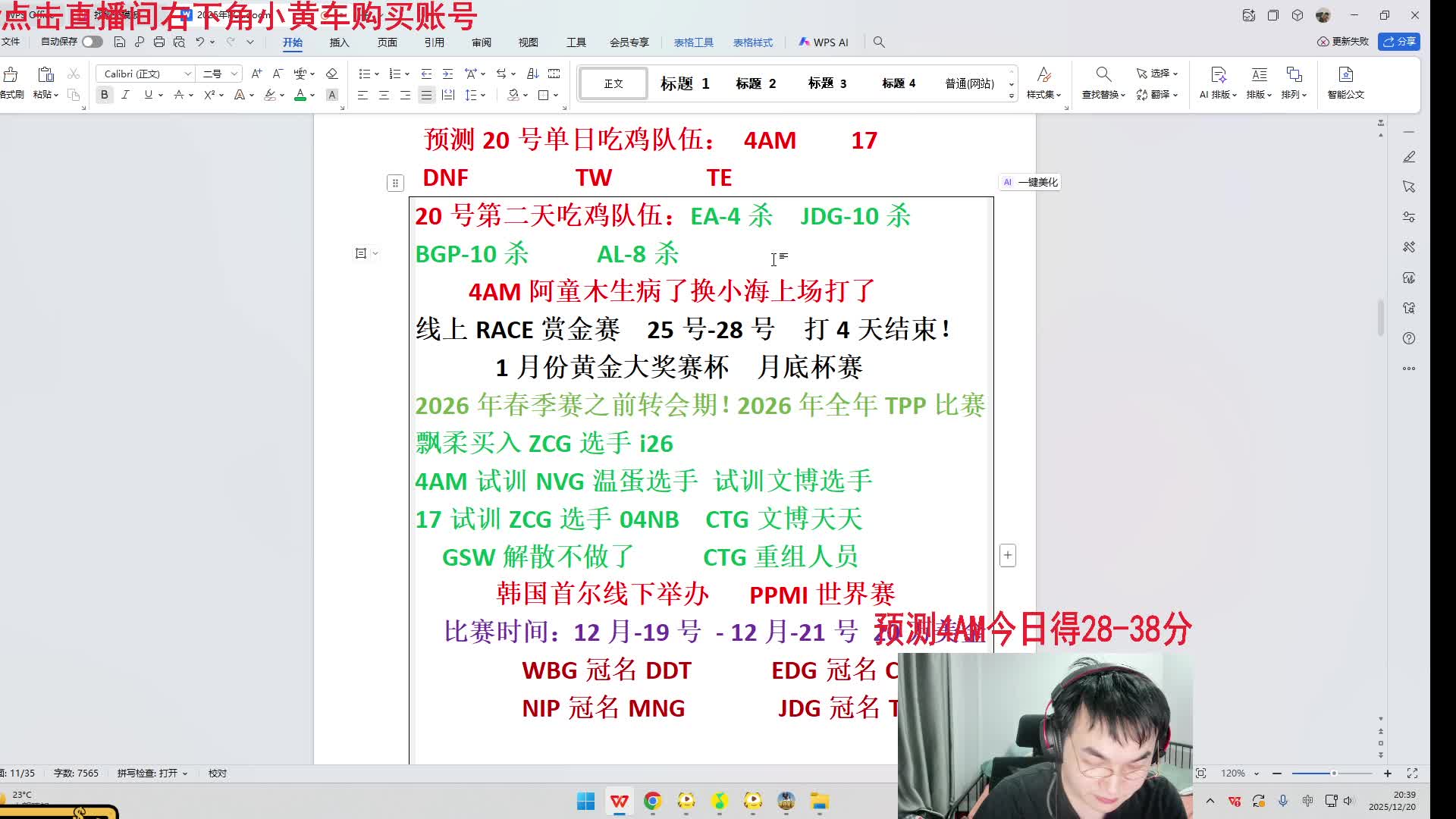Toggle italic formatting button
The height and width of the screenshot is (819, 1456).
point(125,95)
